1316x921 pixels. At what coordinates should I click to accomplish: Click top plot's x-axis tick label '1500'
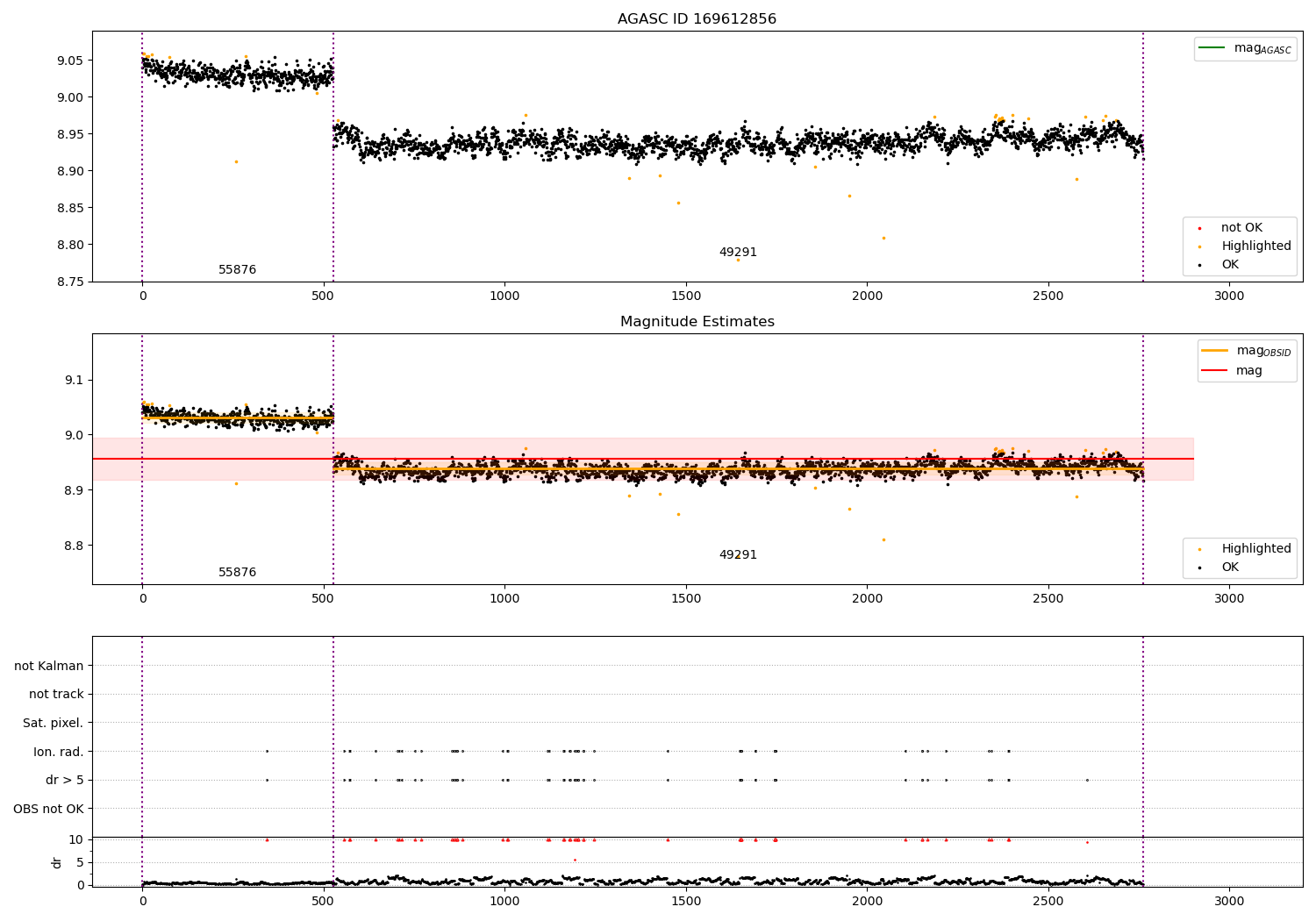pyautogui.click(x=686, y=296)
